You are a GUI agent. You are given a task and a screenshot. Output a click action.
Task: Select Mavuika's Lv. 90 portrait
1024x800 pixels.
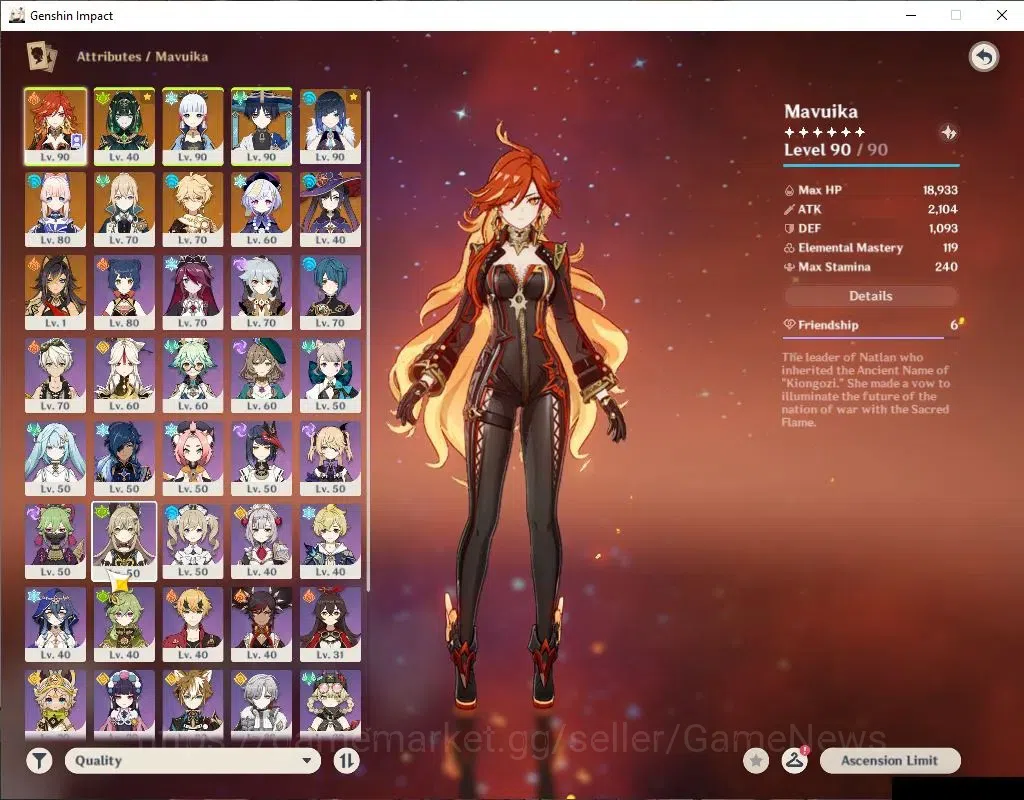[56, 126]
